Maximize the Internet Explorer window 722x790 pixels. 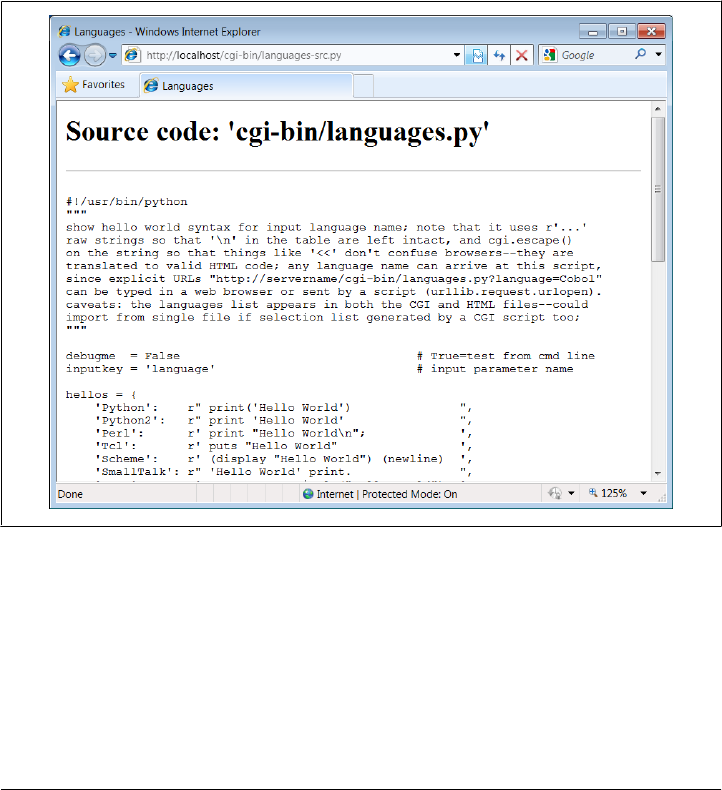tap(622, 32)
